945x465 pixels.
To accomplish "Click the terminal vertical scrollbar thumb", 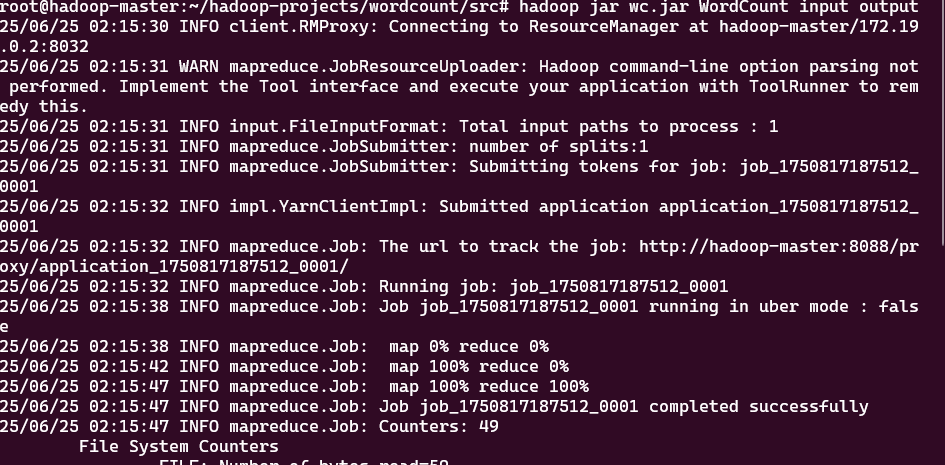I will (x=943, y=122).
